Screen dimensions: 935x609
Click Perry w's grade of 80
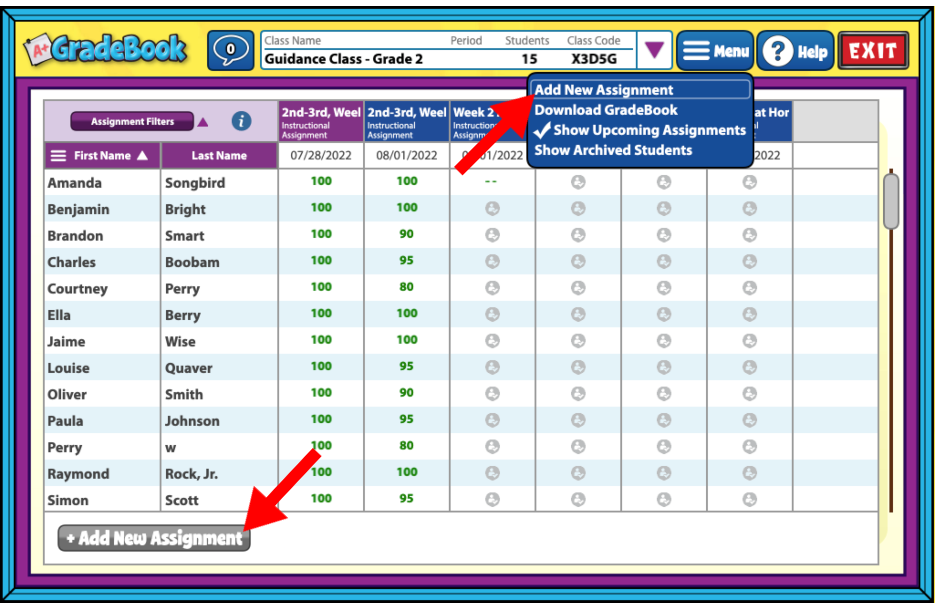click(x=407, y=446)
